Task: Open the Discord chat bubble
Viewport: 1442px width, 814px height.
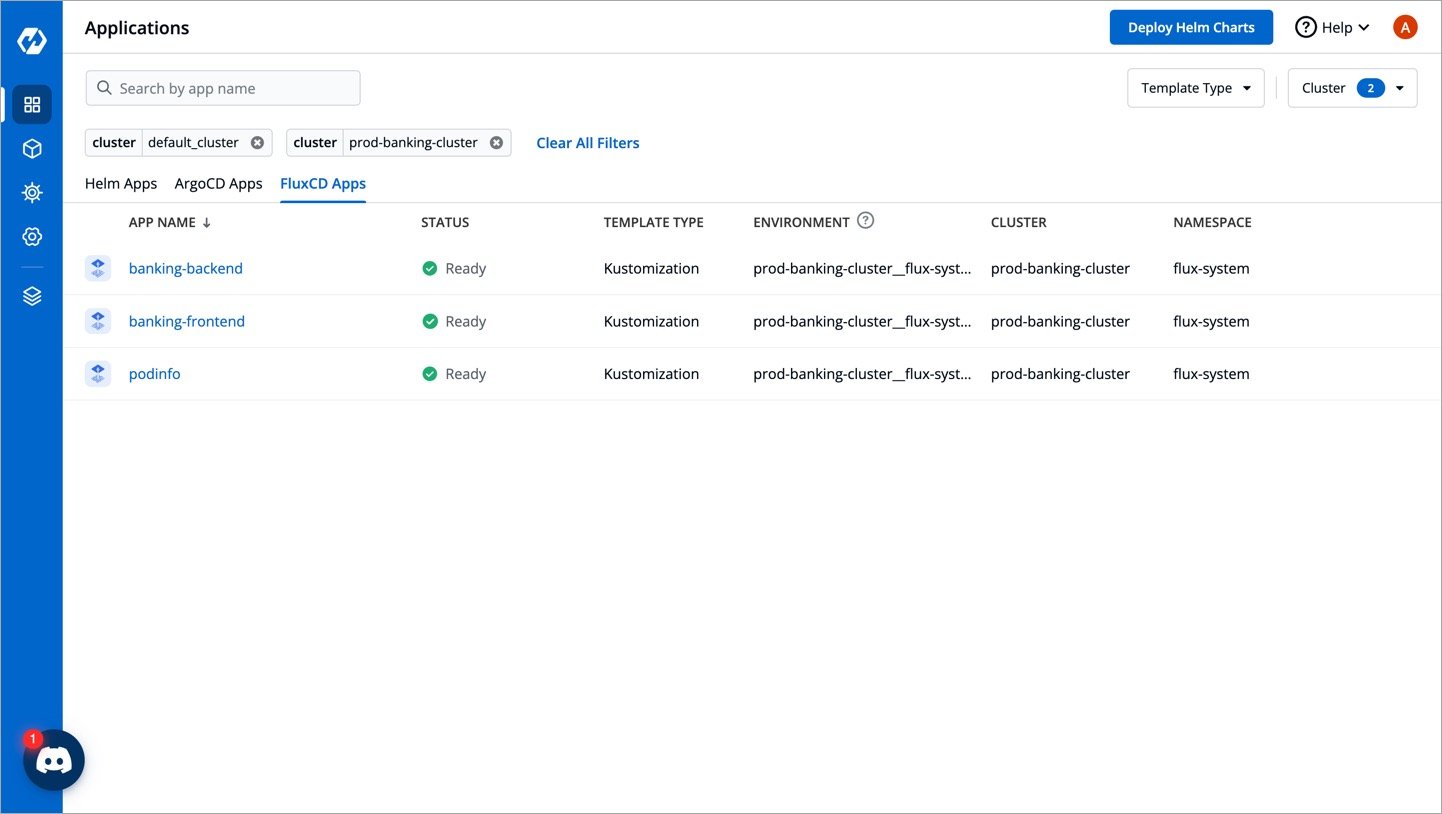Action: [54, 761]
